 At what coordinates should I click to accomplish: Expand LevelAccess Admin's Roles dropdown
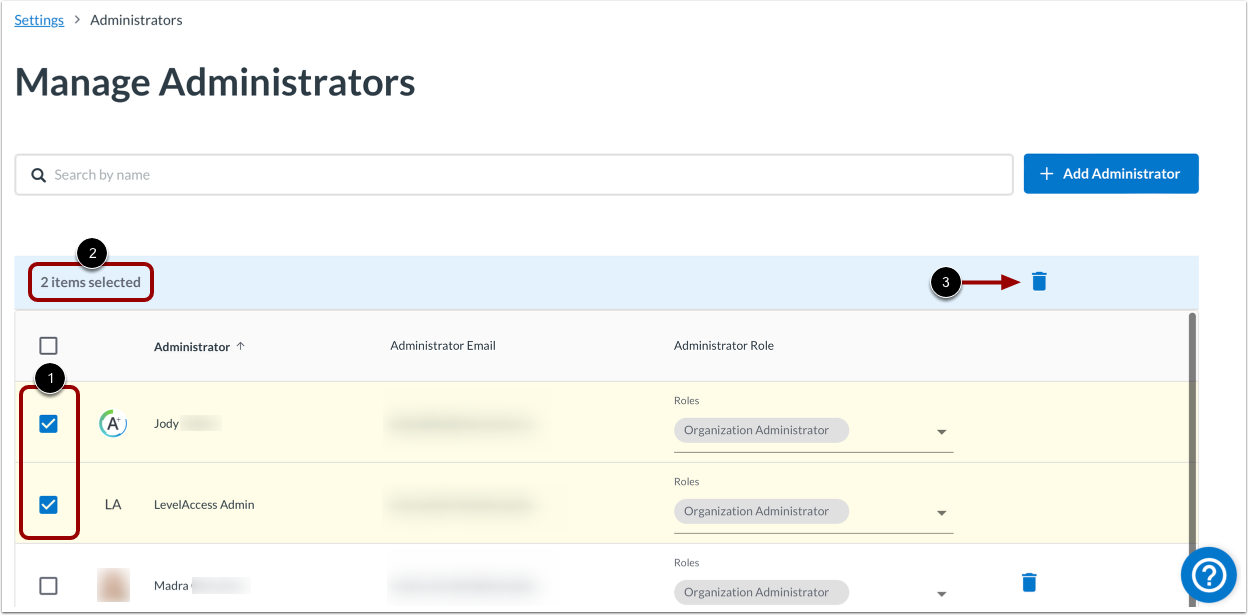941,512
